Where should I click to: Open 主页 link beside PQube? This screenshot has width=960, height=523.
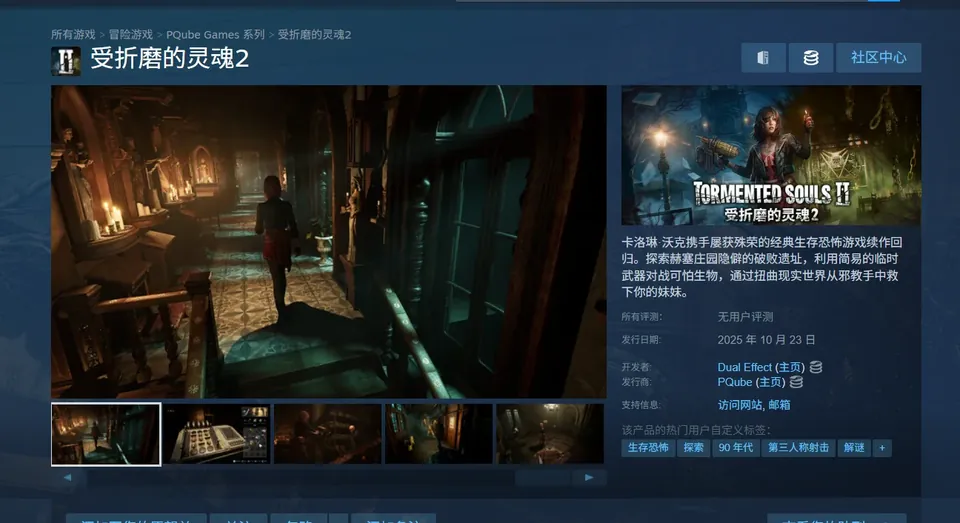(770, 382)
